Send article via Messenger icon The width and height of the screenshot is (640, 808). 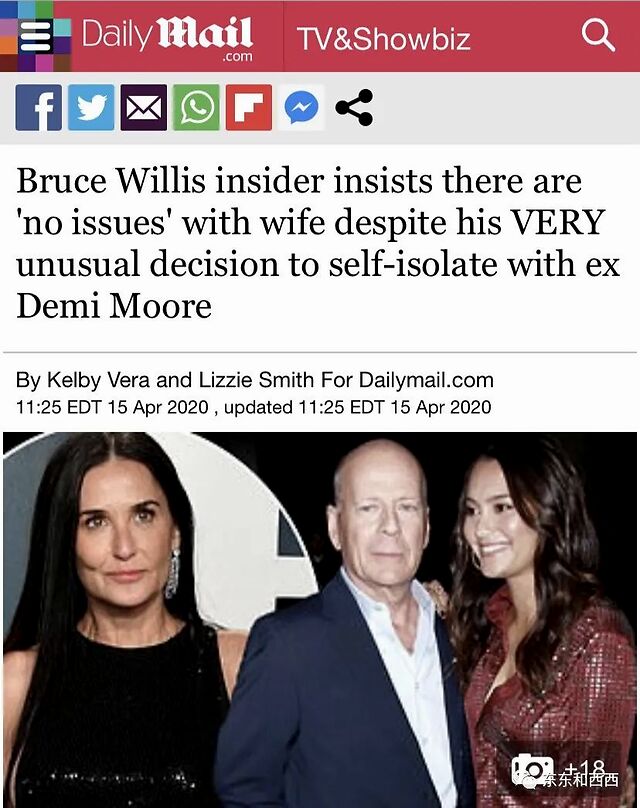click(301, 107)
